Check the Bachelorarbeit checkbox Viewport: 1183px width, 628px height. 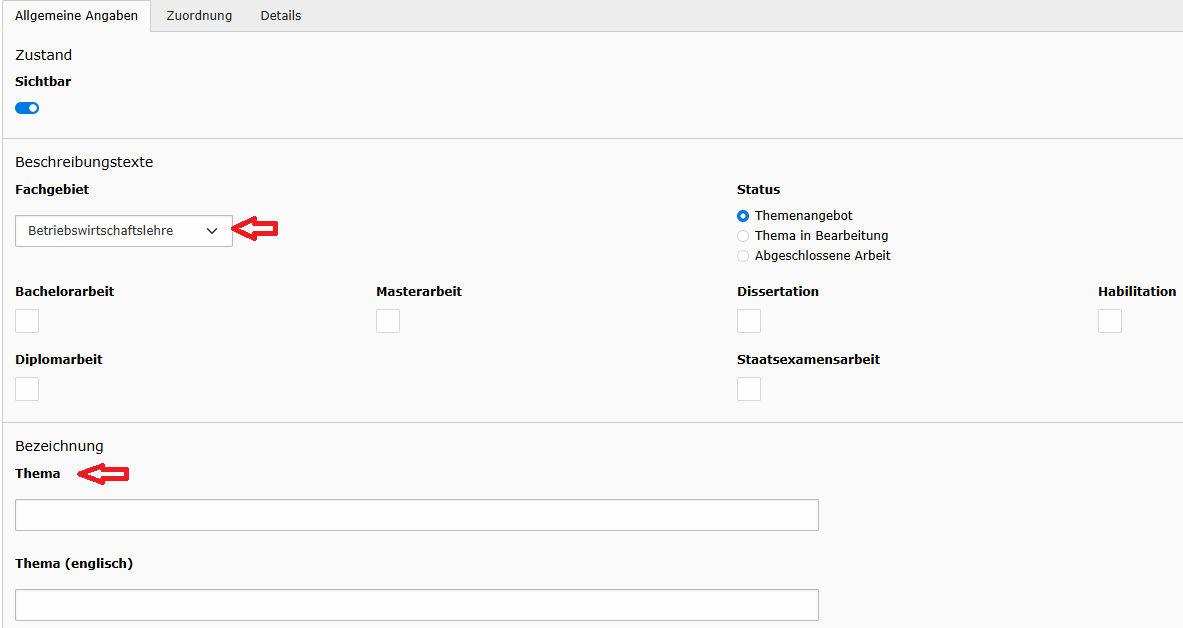pyautogui.click(x=27, y=321)
